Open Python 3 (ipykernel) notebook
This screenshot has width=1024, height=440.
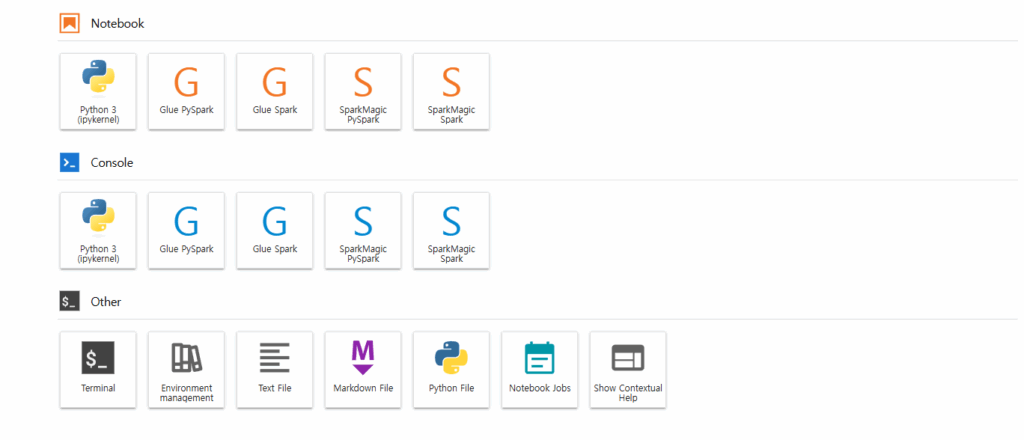[x=98, y=91]
